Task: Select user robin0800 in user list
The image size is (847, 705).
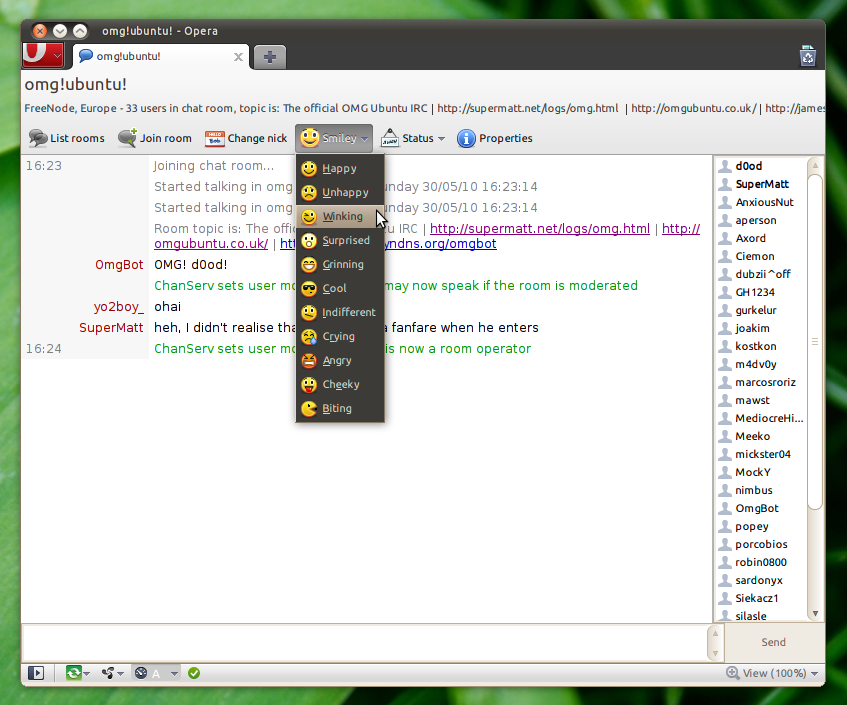Action: [x=761, y=562]
